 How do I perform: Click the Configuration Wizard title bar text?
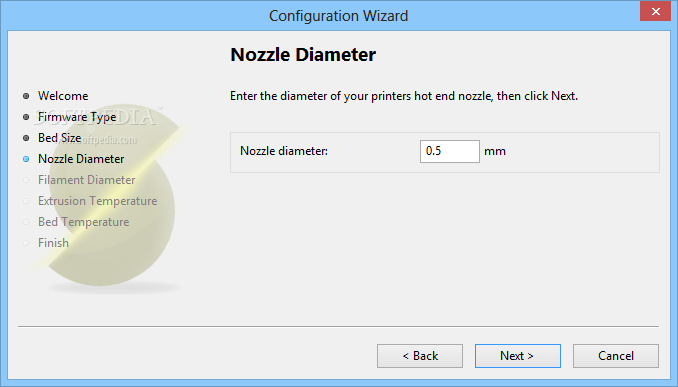click(339, 16)
